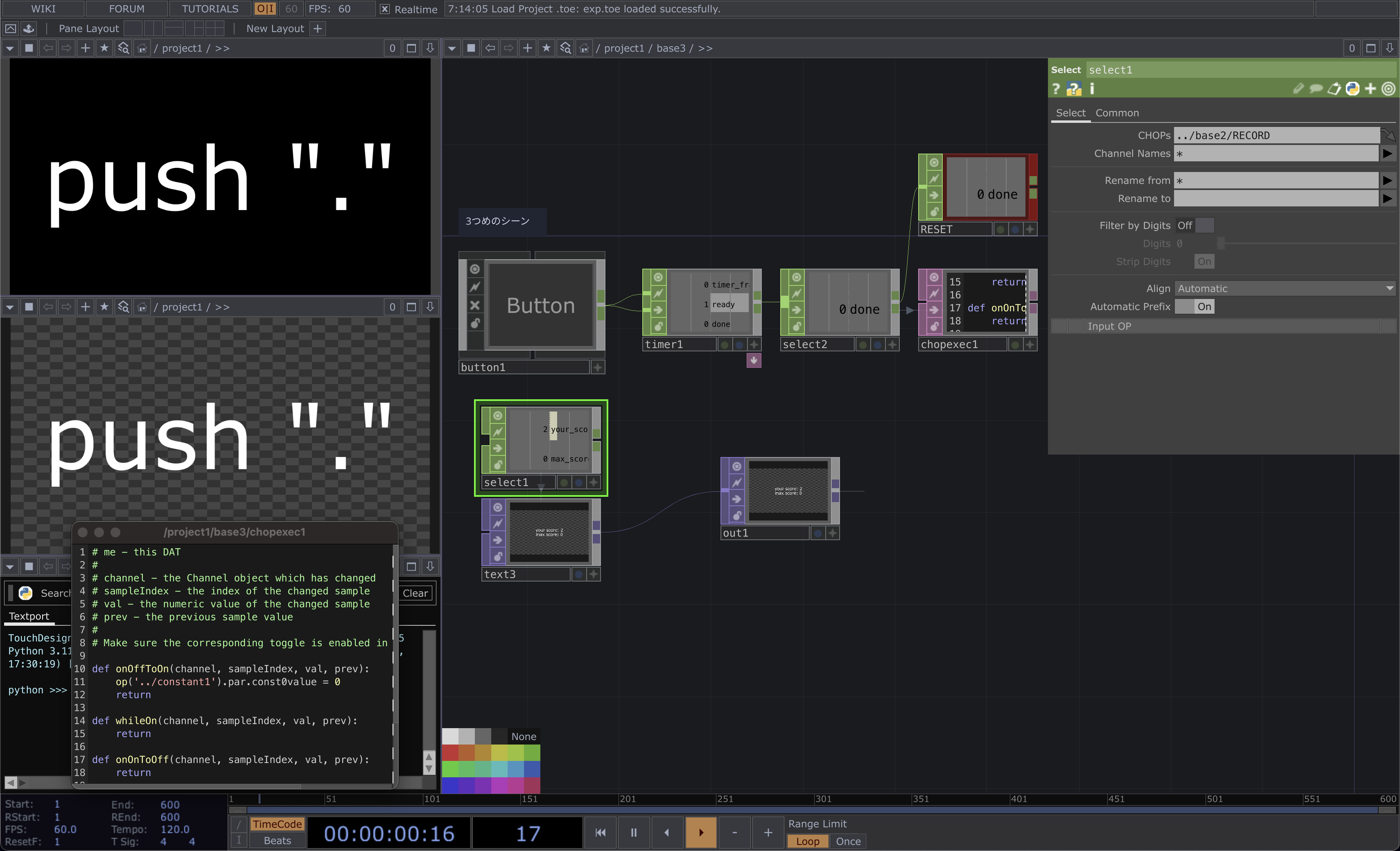
Task: Switch to the Common parameter tab
Action: click(x=1116, y=113)
